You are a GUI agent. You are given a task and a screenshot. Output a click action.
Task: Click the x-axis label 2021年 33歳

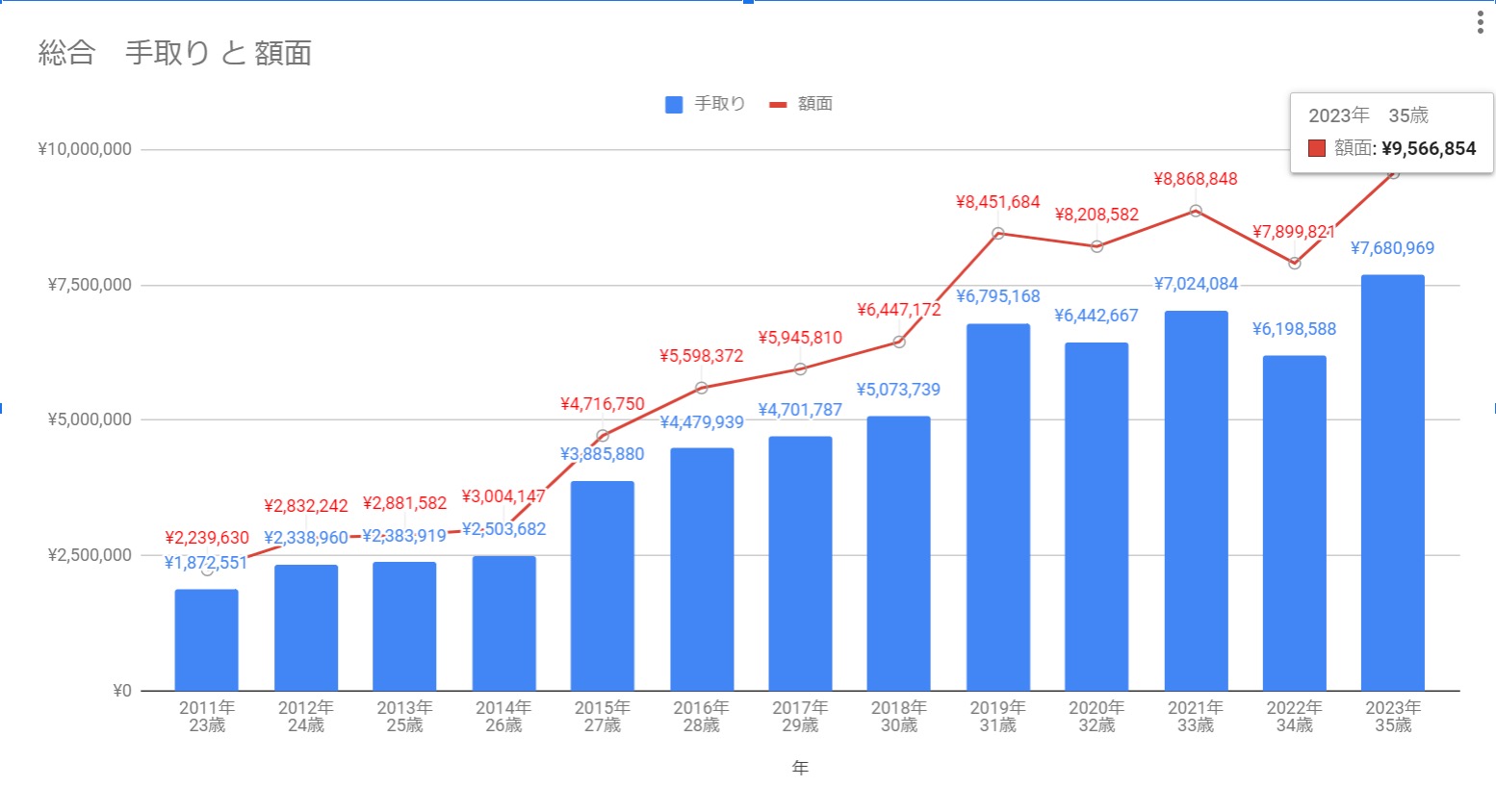coord(1196,717)
